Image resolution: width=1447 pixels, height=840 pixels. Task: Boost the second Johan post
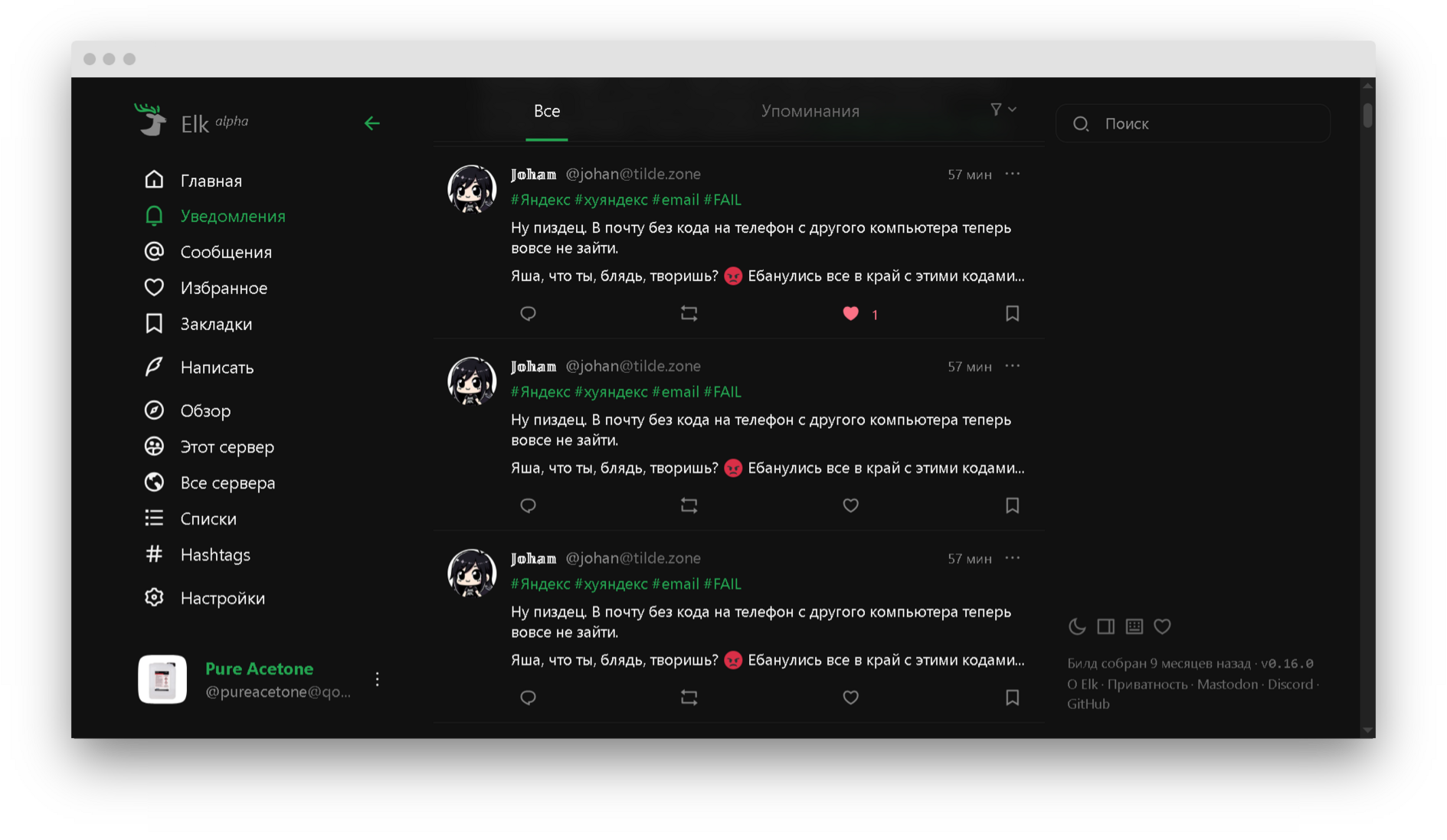click(x=689, y=506)
